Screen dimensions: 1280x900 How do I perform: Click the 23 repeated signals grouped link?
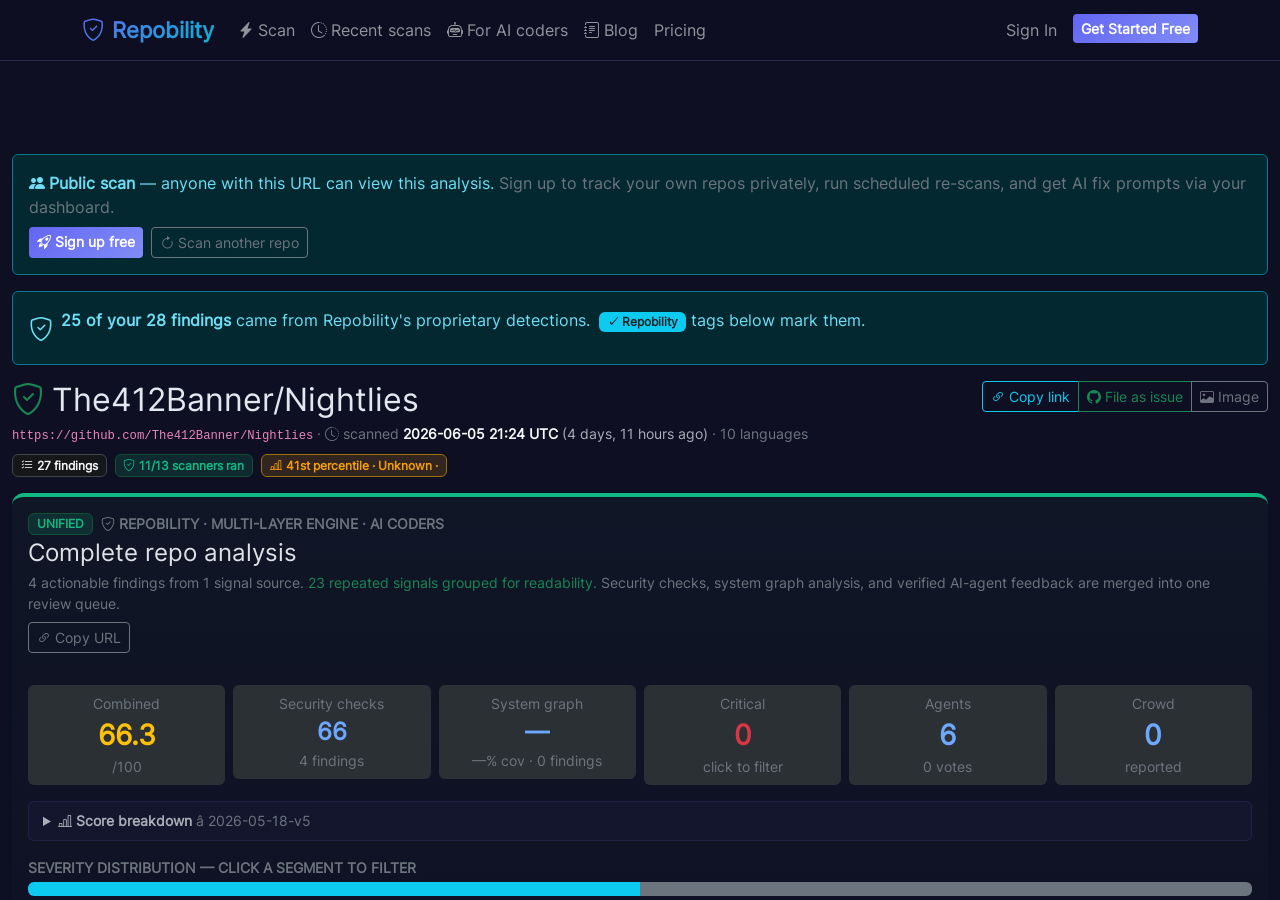(x=452, y=583)
